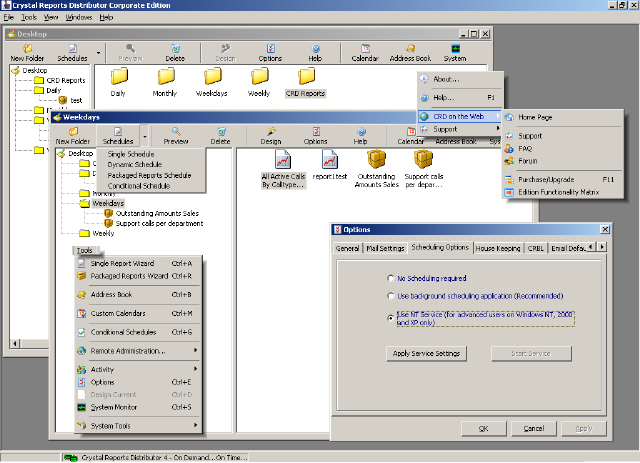The height and width of the screenshot is (463, 640).
Task: Open Schedules dropdown arrow in Weekdays window
Action: click(144, 136)
